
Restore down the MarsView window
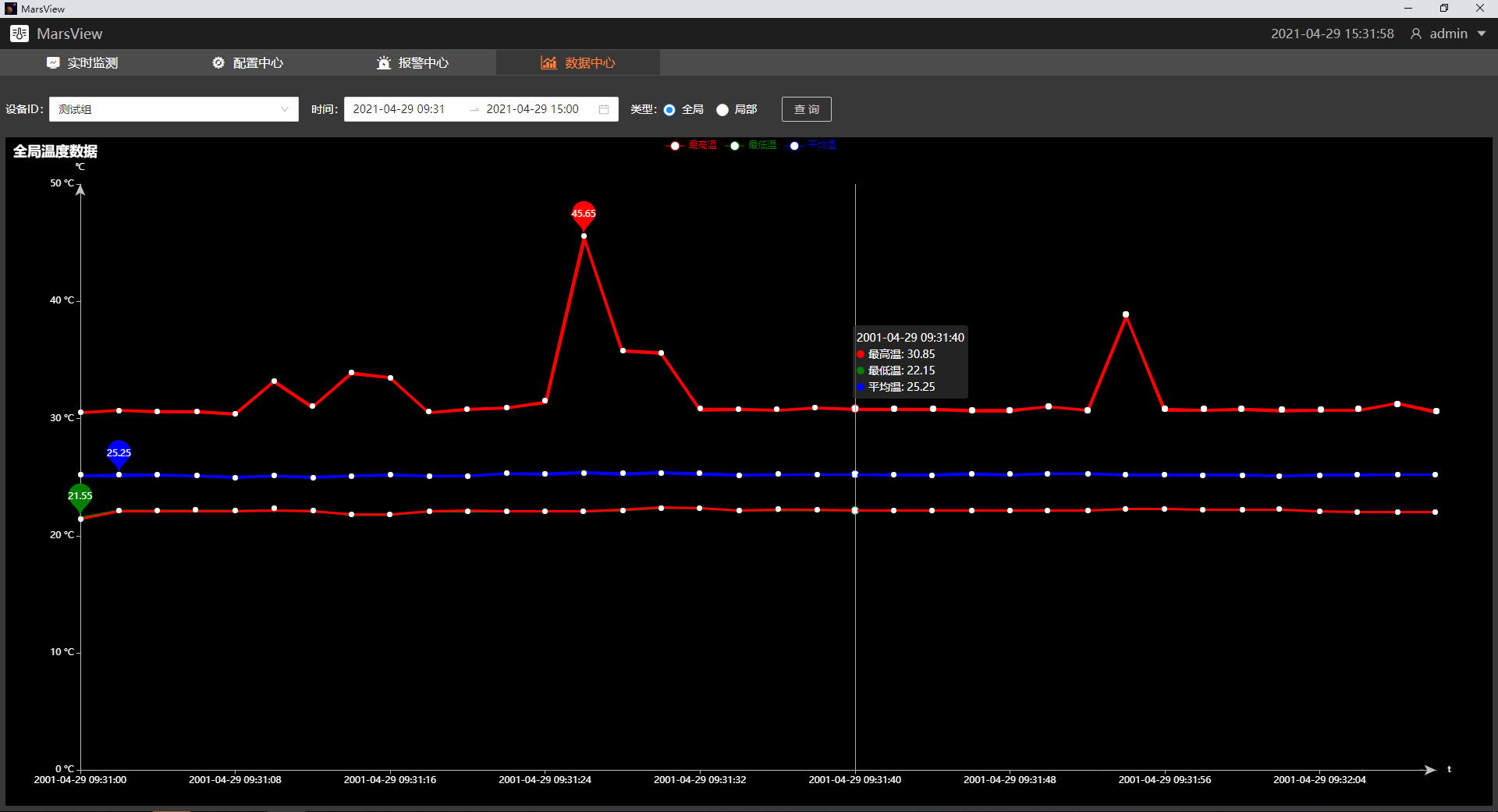1444,9
